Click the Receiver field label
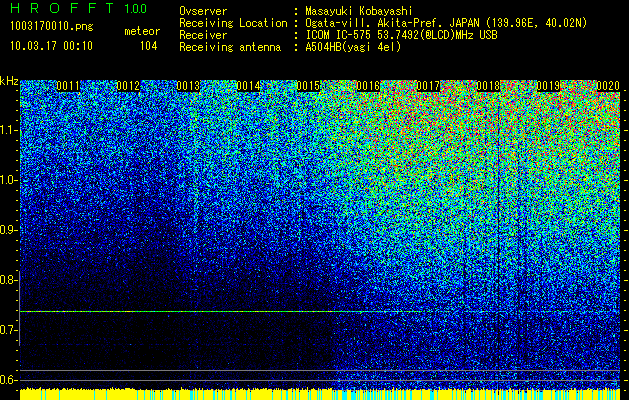The height and width of the screenshot is (400, 629). click(203, 35)
